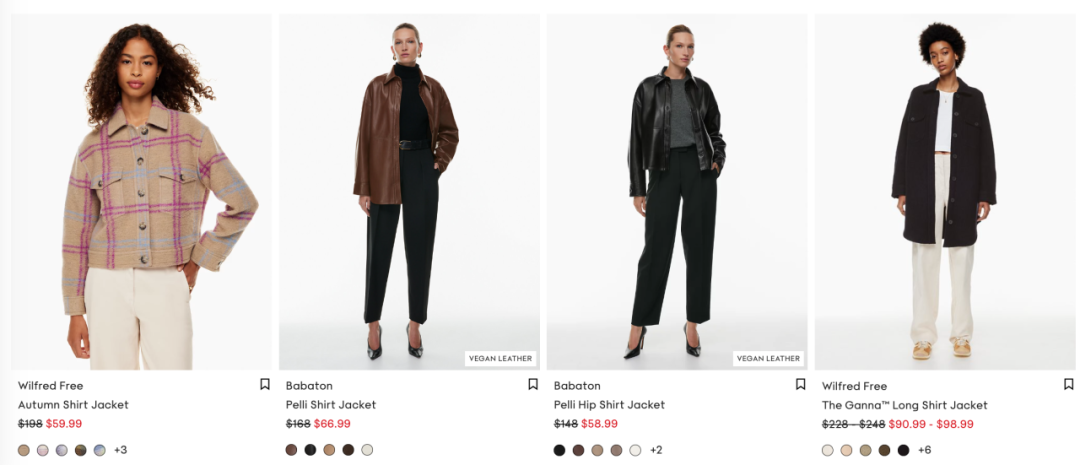Open The Ganna Long Shirt Jacket link
1080x465 pixels.
pyautogui.click(x=904, y=405)
